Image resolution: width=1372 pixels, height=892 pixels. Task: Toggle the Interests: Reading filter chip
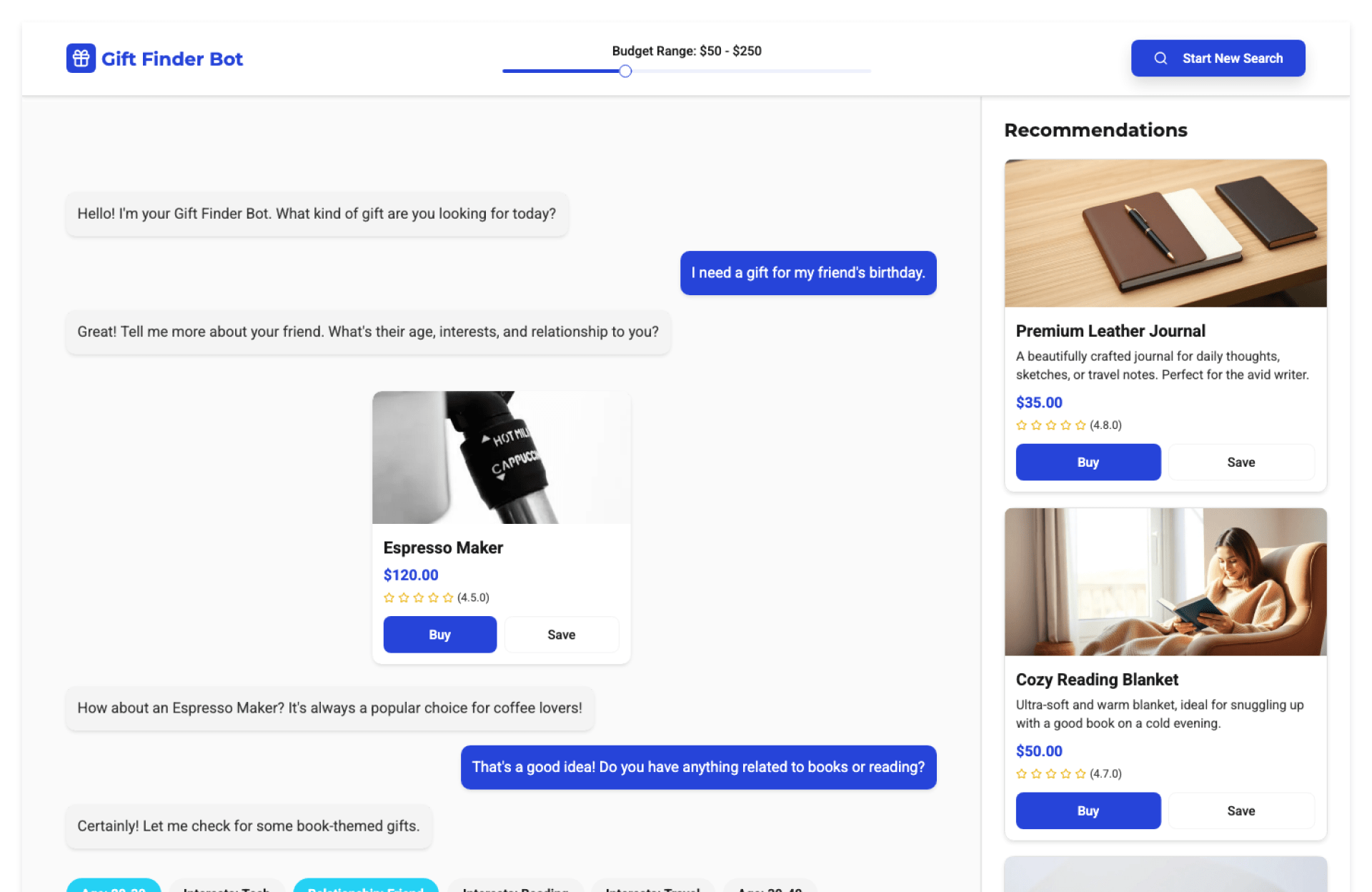point(516,886)
